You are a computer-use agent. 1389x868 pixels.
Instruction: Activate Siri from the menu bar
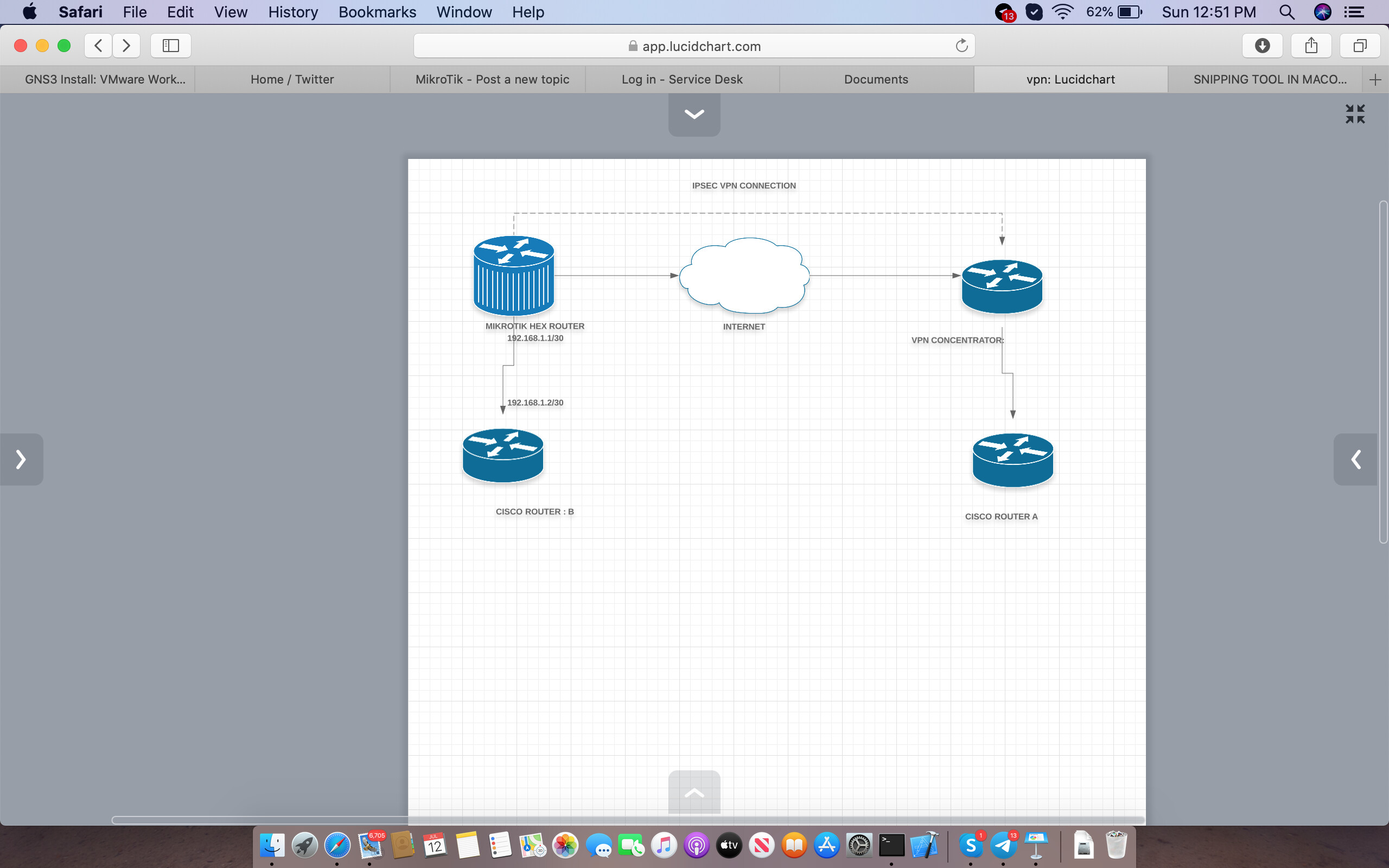(1323, 12)
